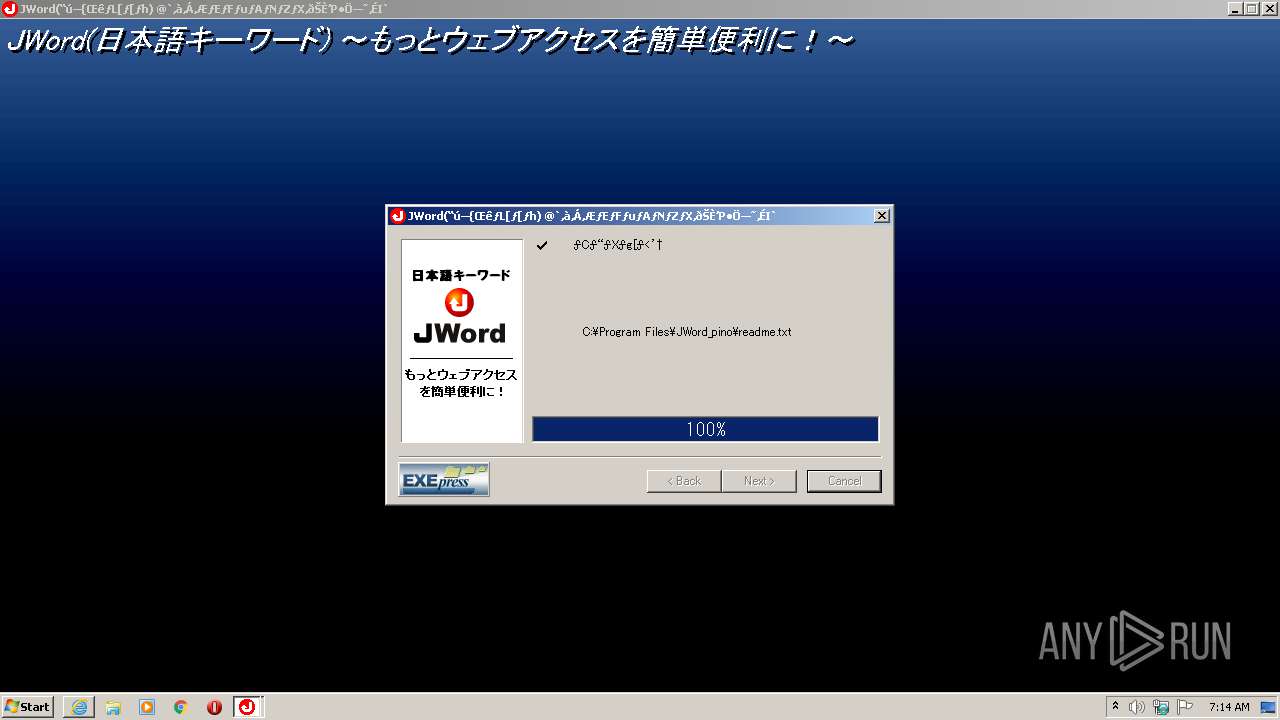
Task: Open Opera browser from the taskbar
Action: (214, 707)
